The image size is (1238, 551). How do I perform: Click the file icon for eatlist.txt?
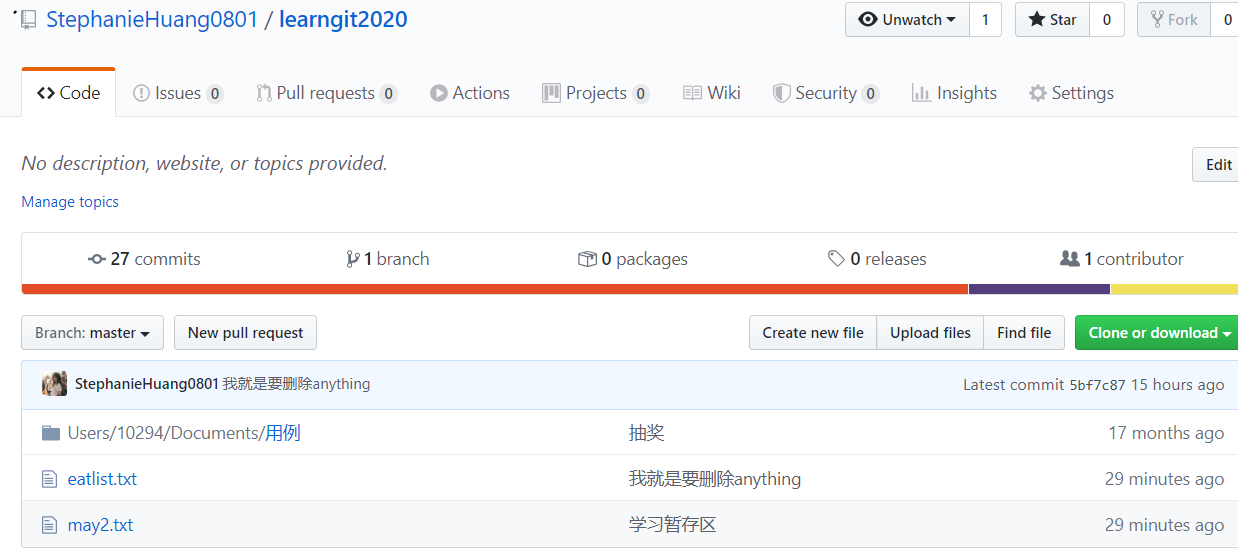pos(50,479)
